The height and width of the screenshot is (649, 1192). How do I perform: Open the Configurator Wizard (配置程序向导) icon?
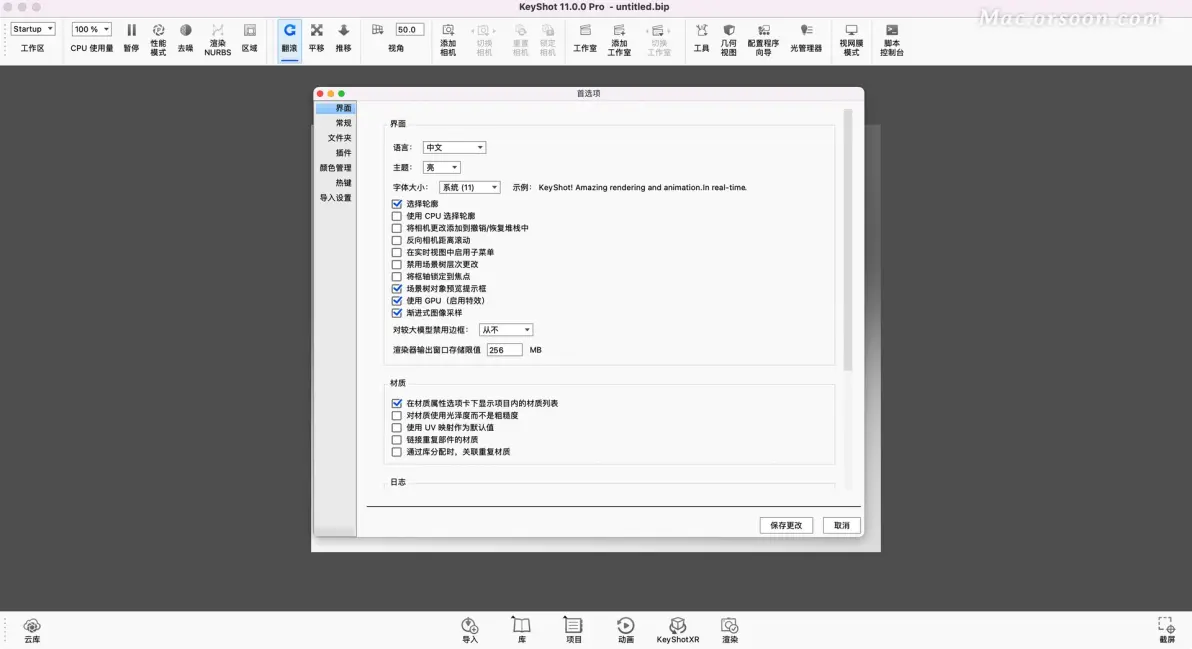click(x=763, y=30)
